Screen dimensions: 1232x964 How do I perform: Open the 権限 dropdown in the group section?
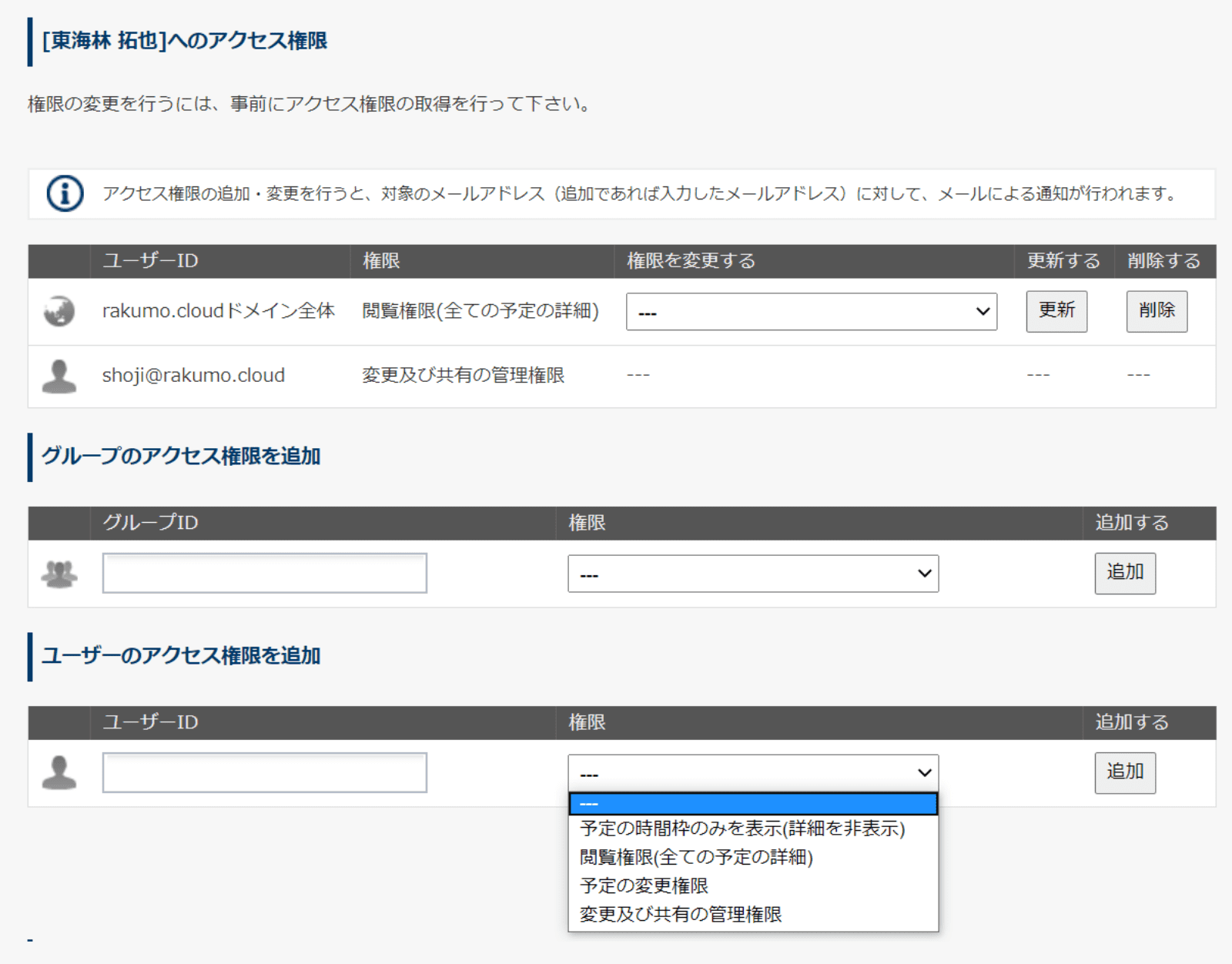coord(753,573)
